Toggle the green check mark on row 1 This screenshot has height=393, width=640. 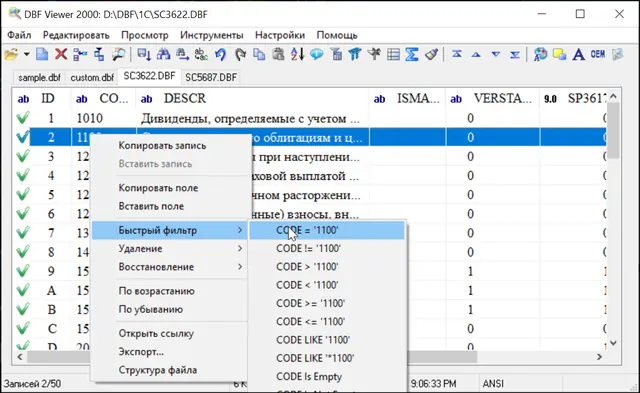[x=23, y=118]
